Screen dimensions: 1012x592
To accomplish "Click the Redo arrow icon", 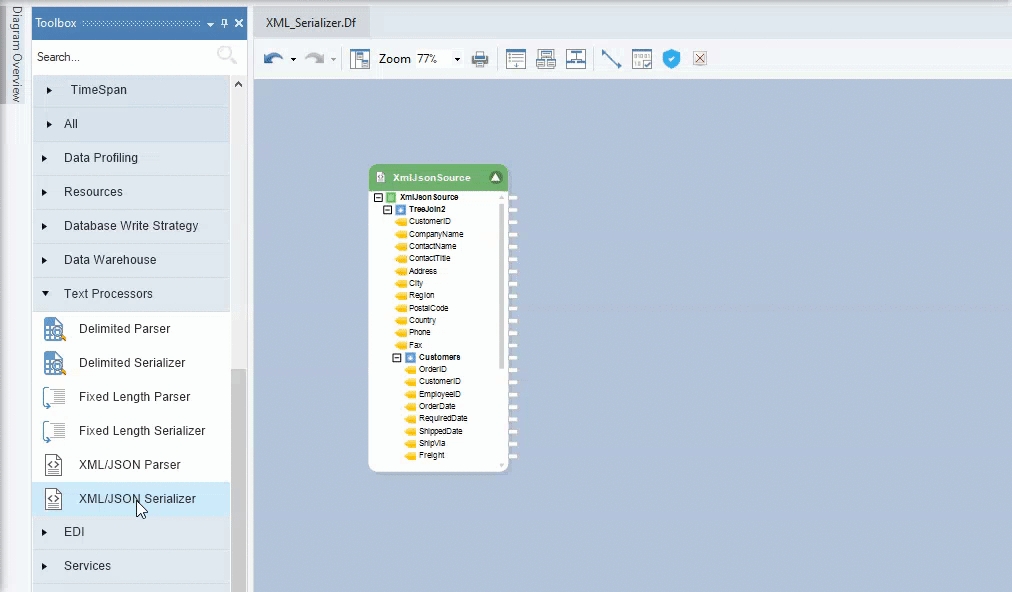I will [x=314, y=59].
